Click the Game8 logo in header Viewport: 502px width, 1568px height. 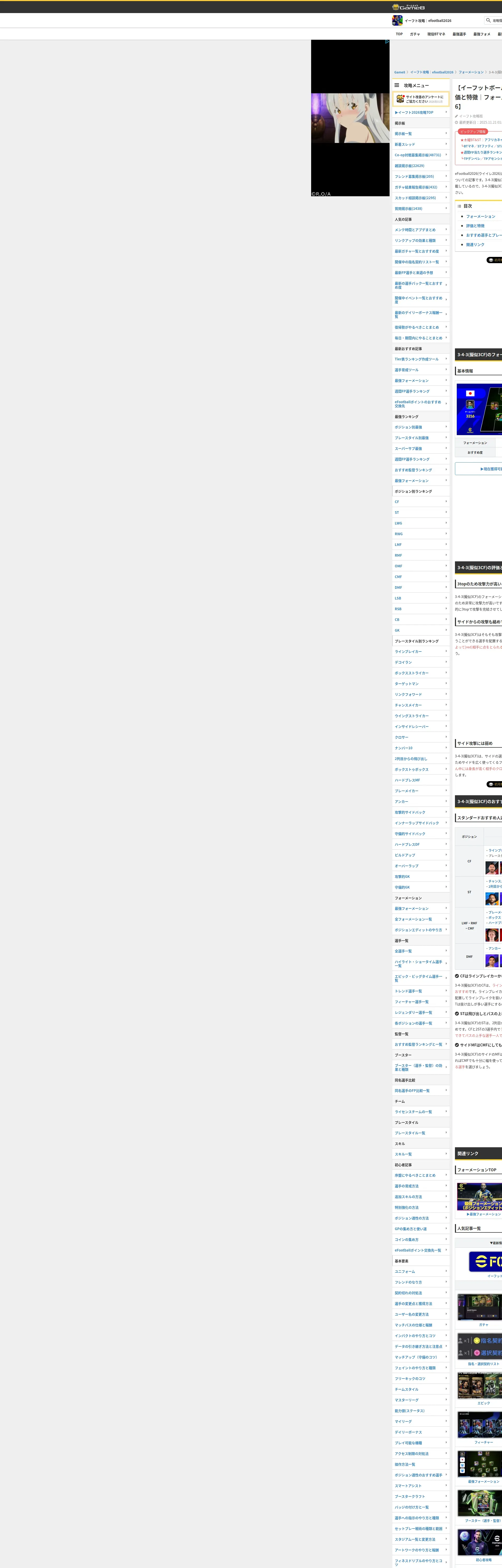[x=408, y=7]
